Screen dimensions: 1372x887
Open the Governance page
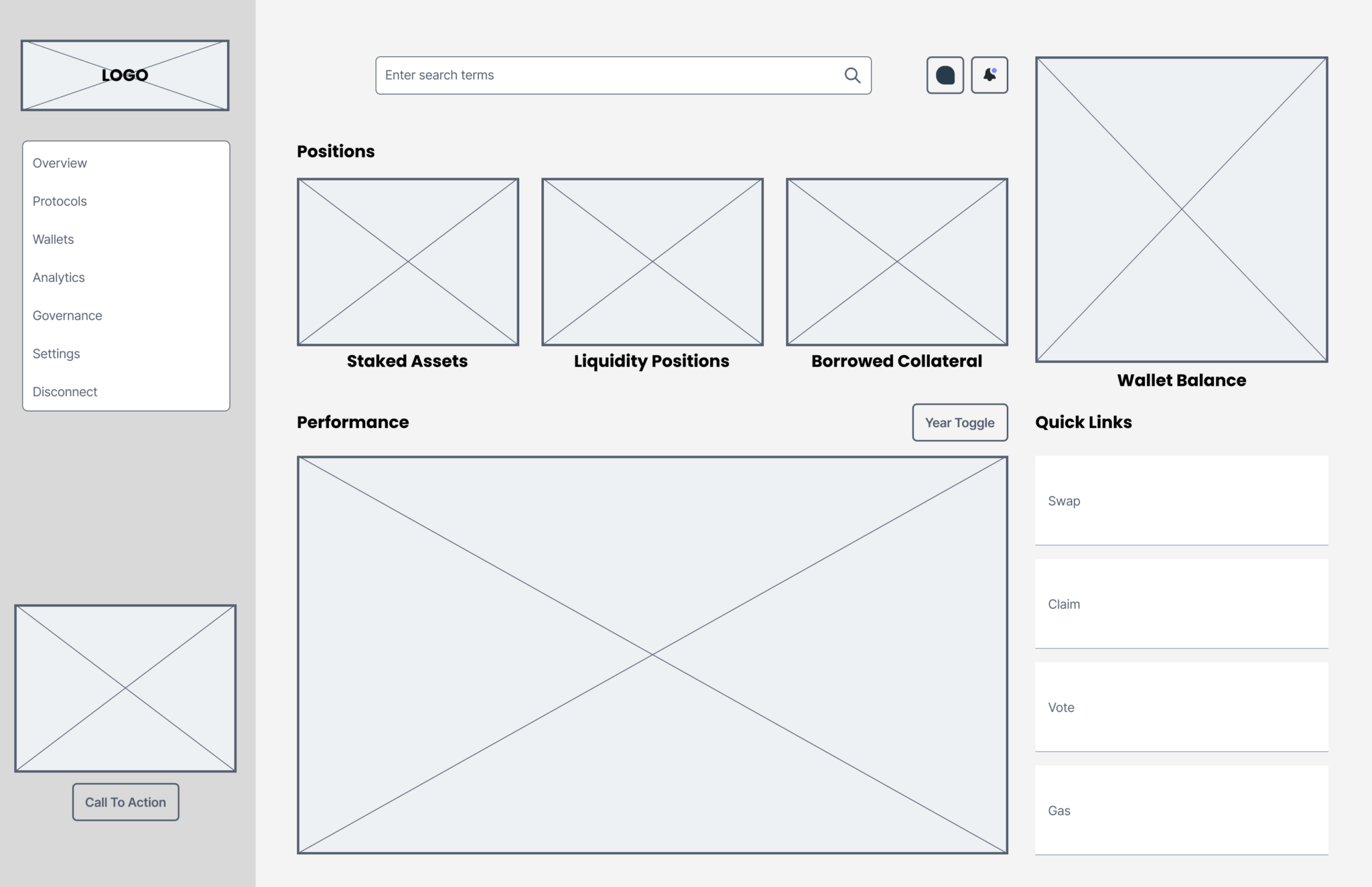[x=67, y=315]
